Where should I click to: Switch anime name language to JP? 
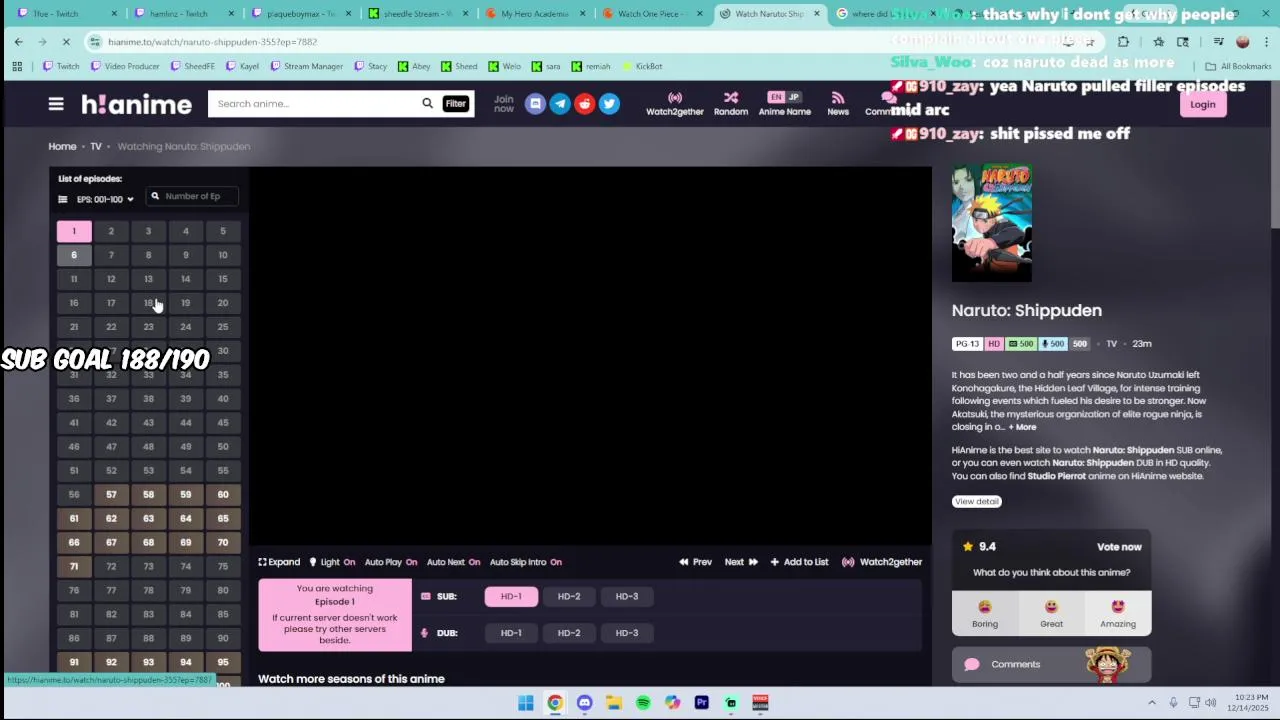coord(794,97)
